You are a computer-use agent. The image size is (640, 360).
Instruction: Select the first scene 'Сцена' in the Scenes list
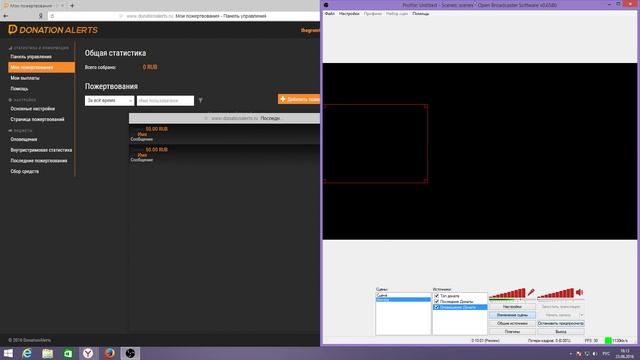pos(403,295)
